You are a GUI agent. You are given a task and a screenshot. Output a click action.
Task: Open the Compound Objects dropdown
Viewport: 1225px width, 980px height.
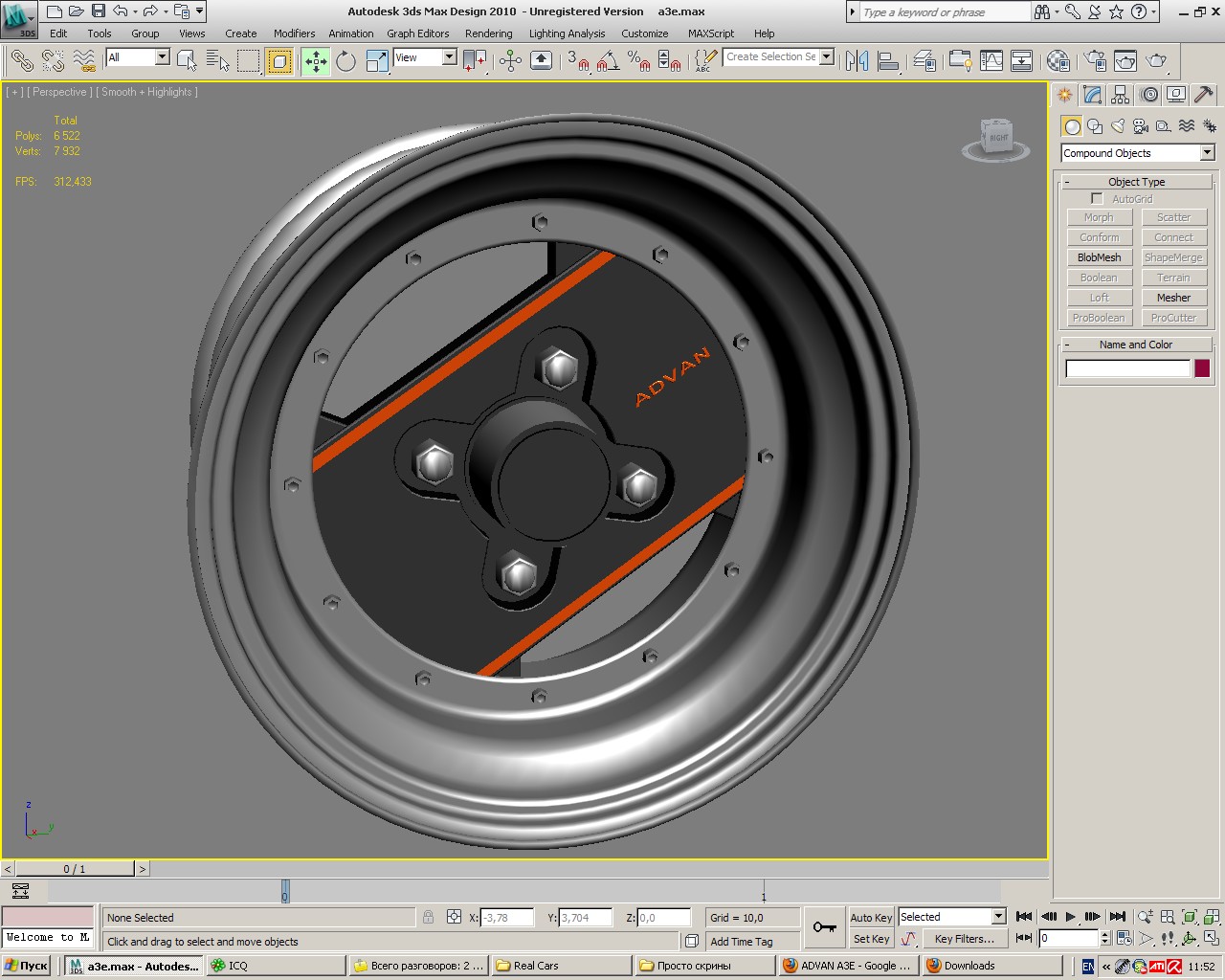click(1137, 153)
